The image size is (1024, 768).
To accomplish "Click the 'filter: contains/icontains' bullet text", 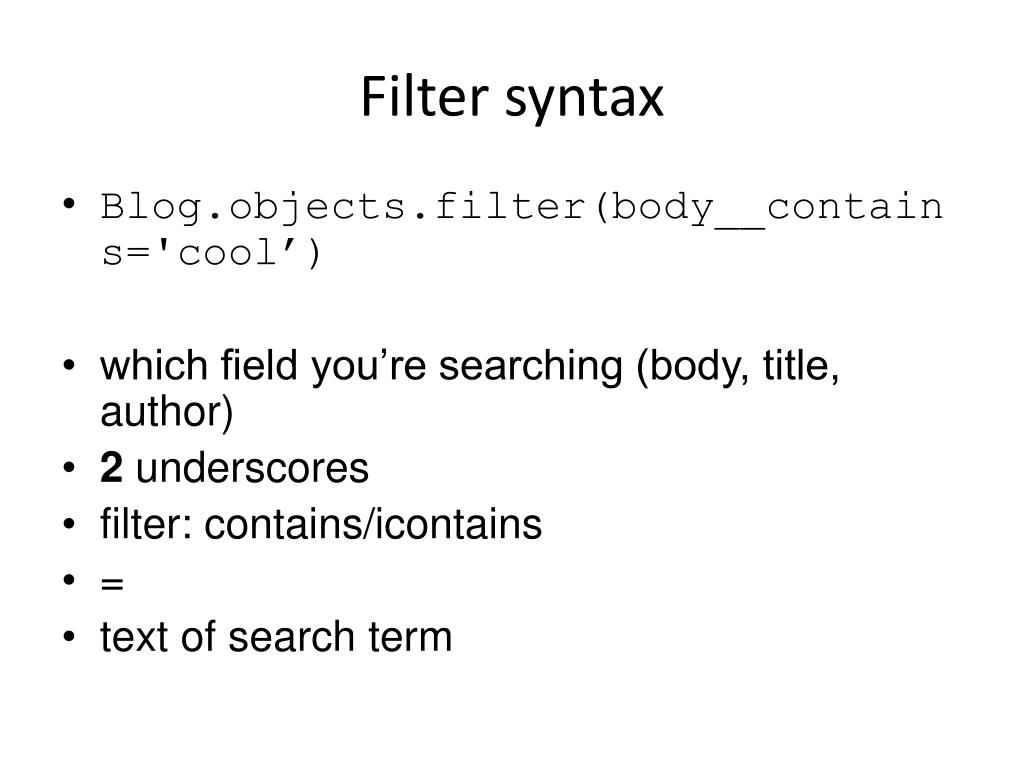I will click(x=321, y=524).
